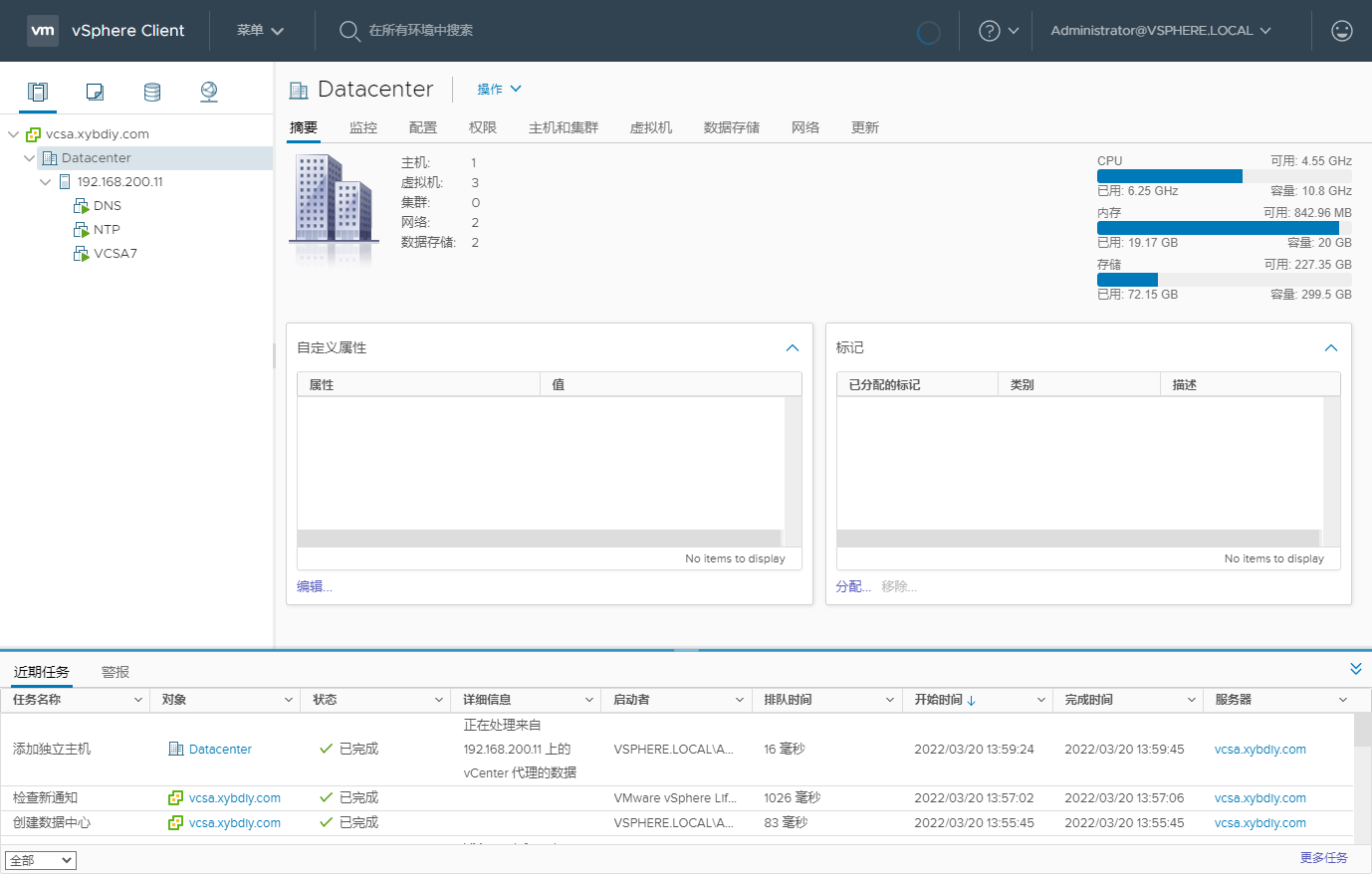Image resolution: width=1372 pixels, height=874 pixels.
Task: Click the 编辑 link under custom attributes
Action: (313, 586)
